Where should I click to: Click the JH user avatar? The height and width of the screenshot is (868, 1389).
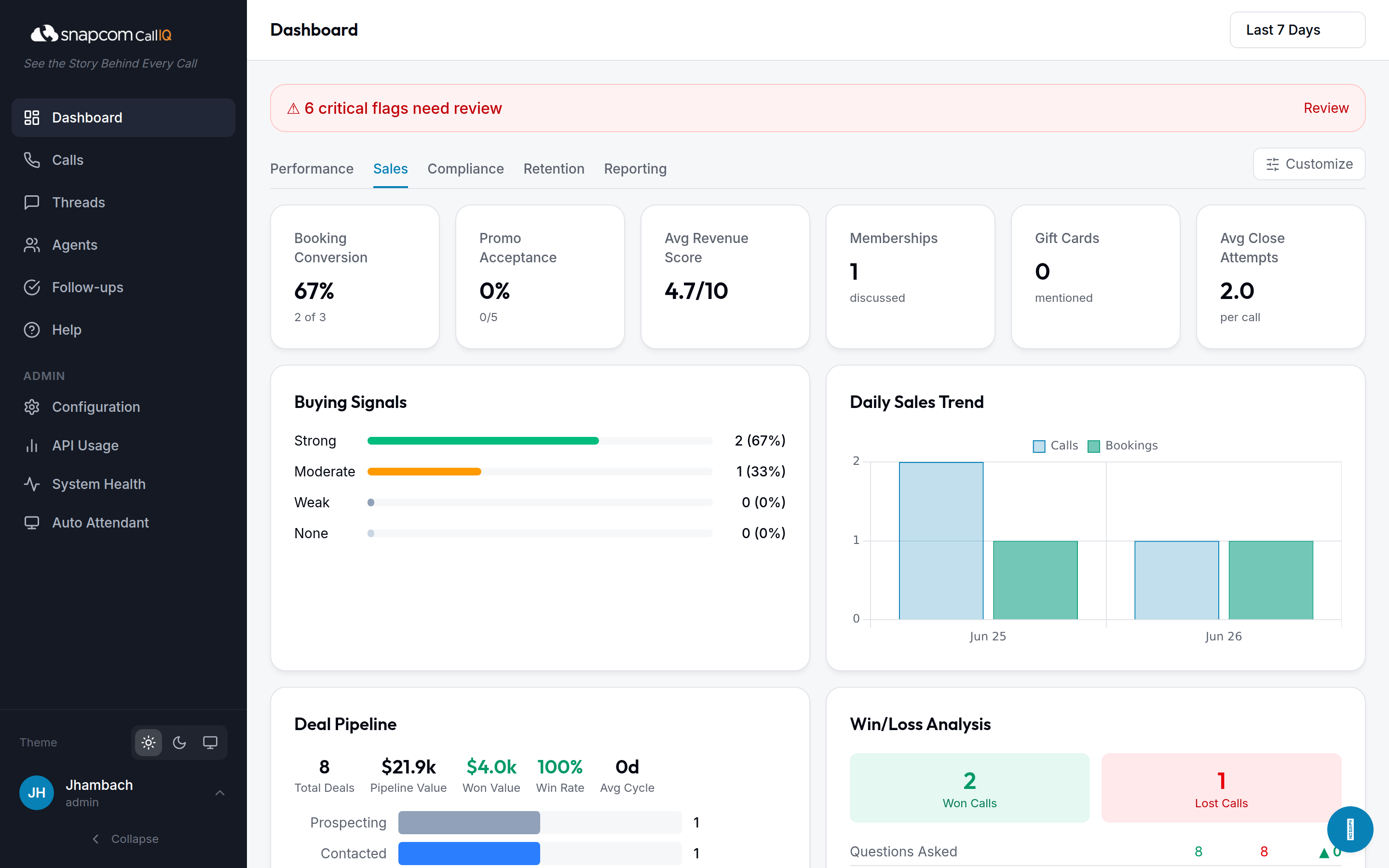(x=37, y=793)
